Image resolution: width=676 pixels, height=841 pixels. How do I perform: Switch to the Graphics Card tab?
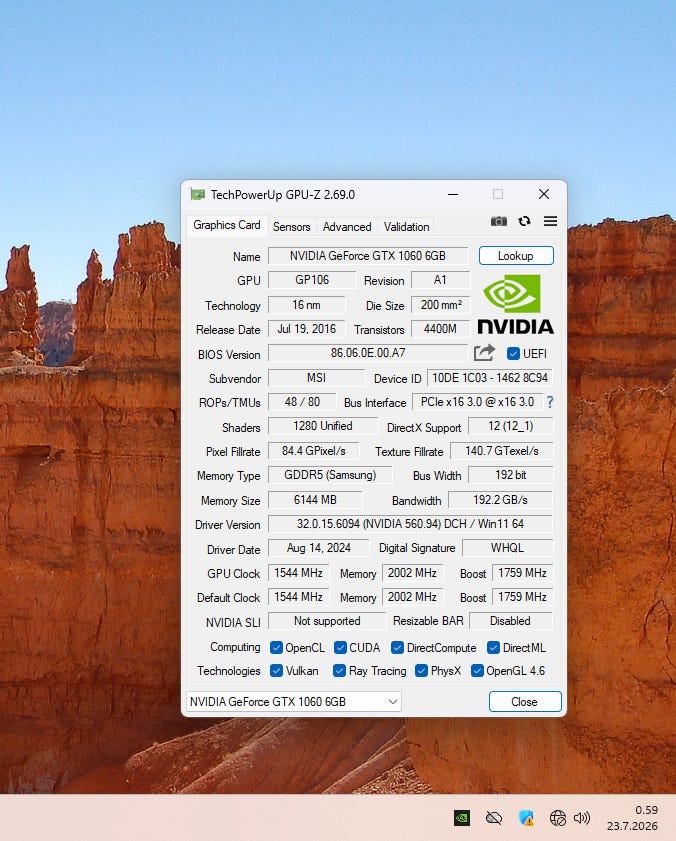tap(226, 225)
